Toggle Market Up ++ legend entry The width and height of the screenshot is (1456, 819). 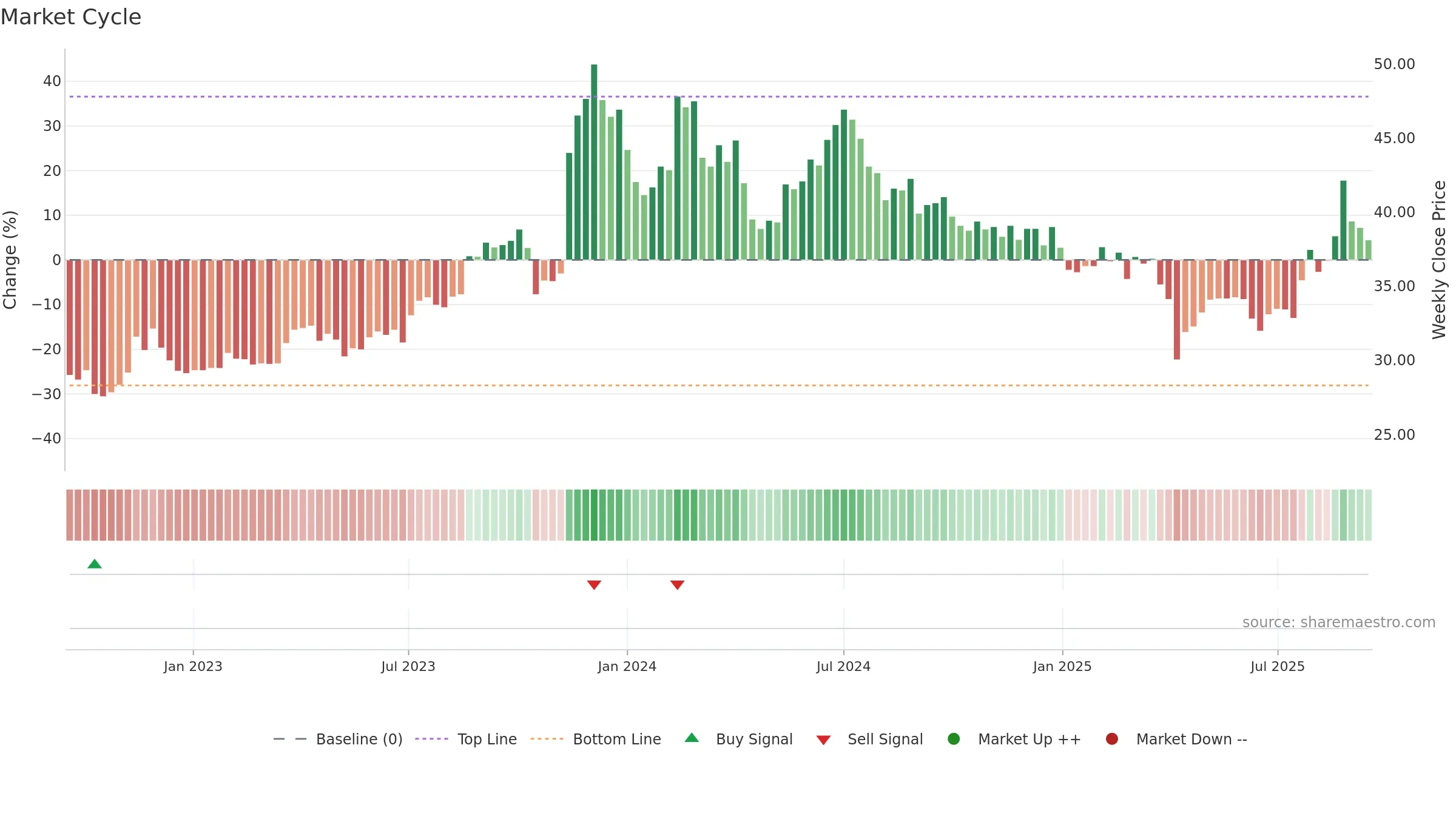coord(1014,740)
